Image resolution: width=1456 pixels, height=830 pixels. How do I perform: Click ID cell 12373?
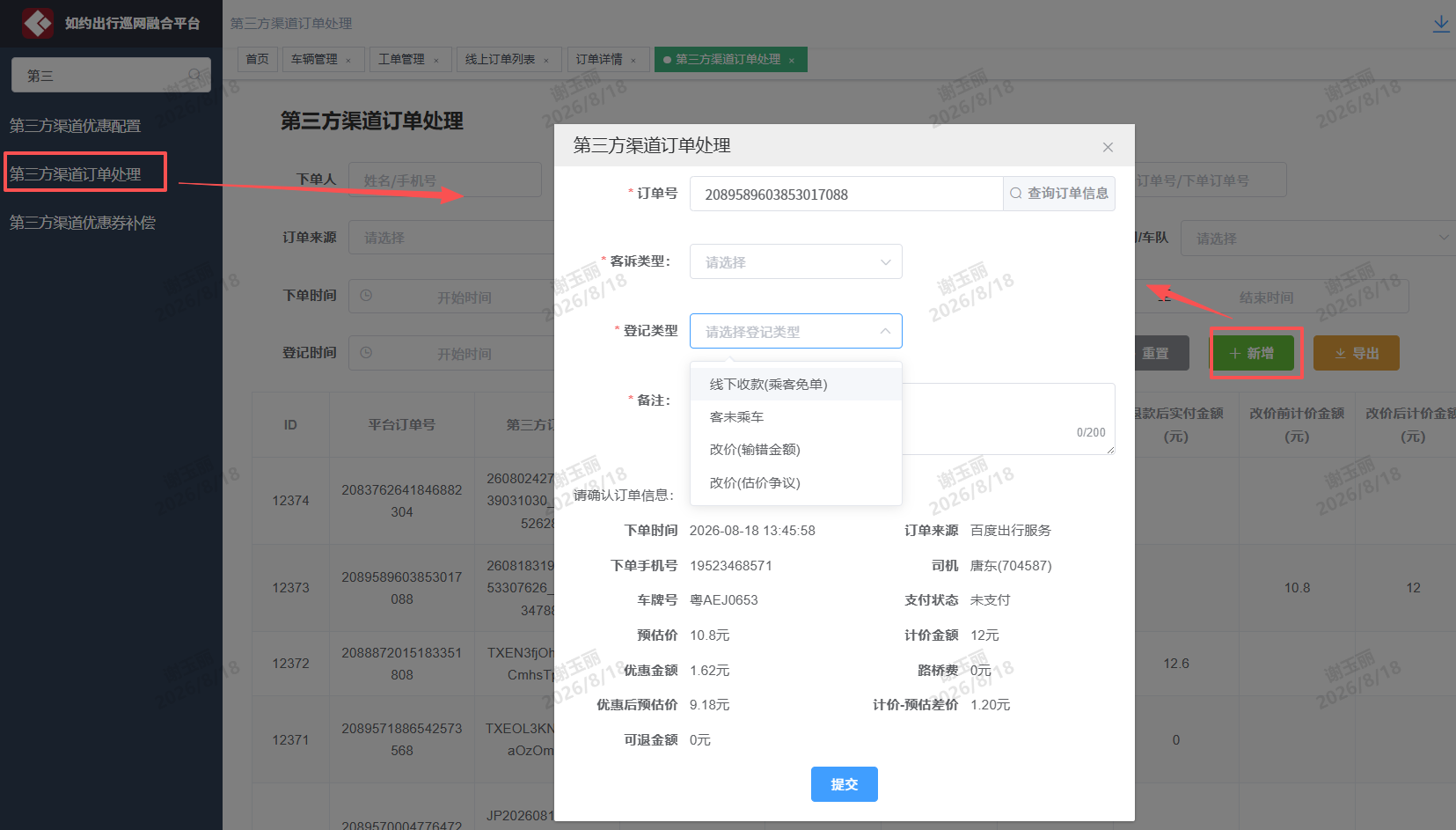290,587
